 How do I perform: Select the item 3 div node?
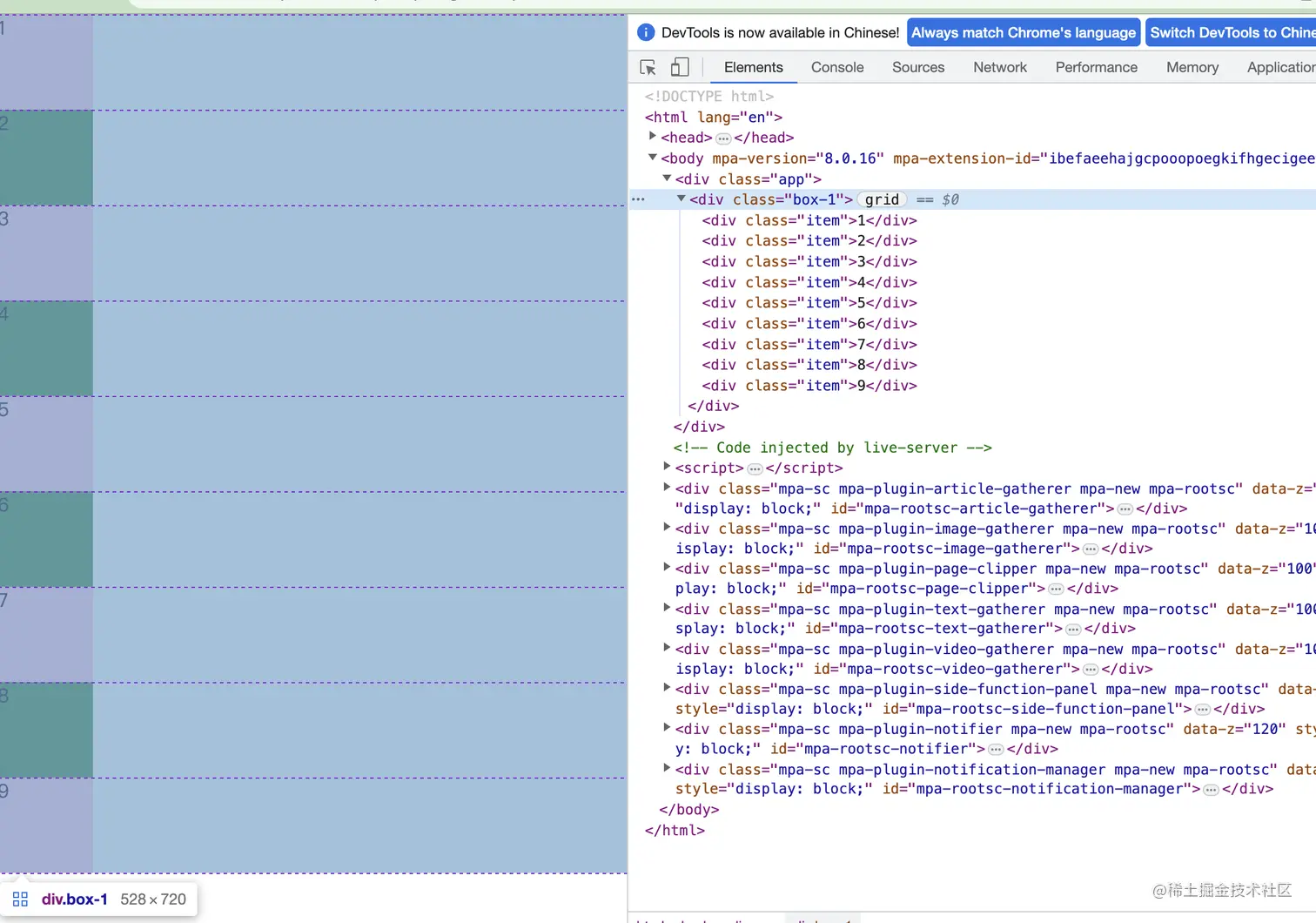(809, 262)
